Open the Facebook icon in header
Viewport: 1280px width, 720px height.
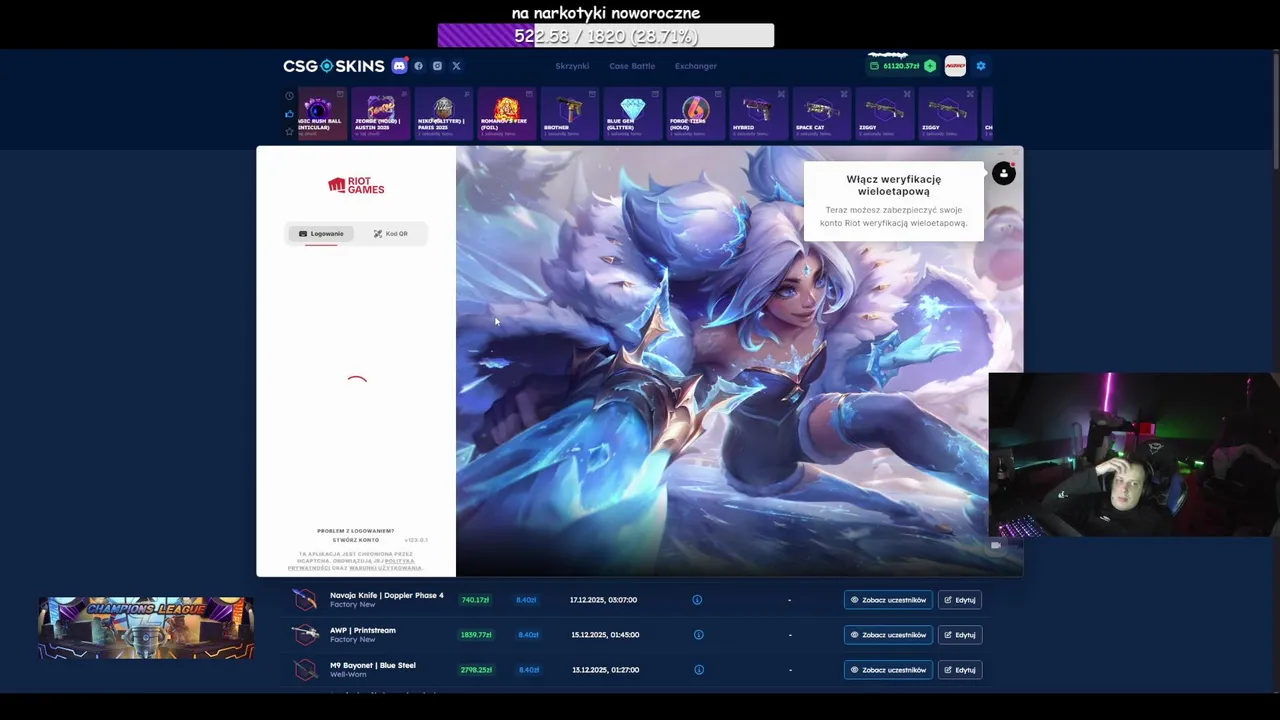418,66
